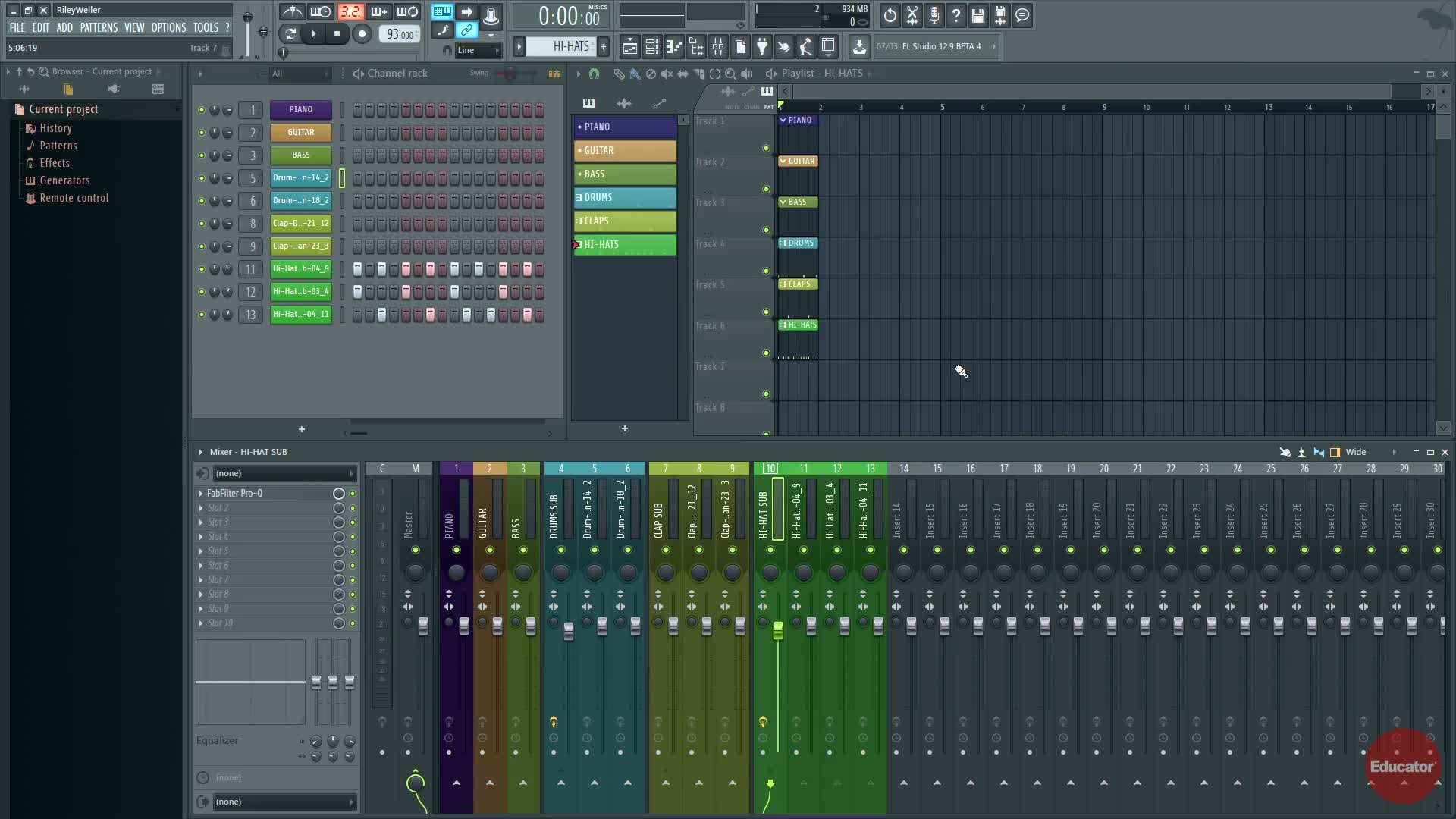Open the Mixer view icon
The image size is (1456, 819).
[717, 47]
